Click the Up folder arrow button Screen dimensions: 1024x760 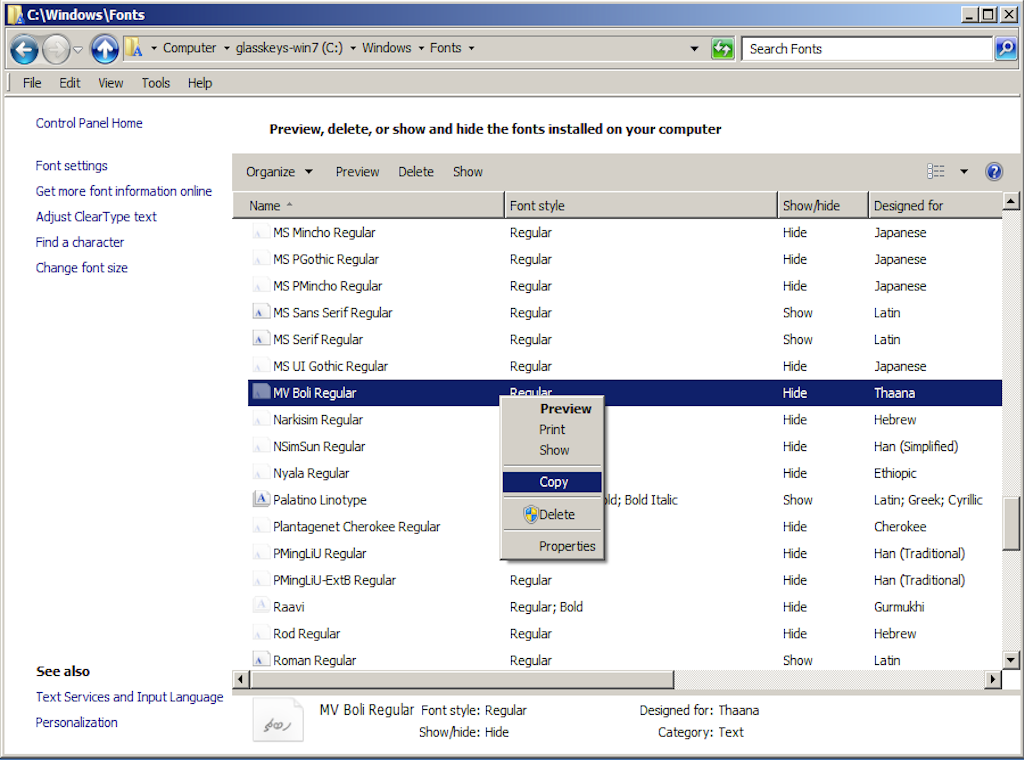point(104,49)
